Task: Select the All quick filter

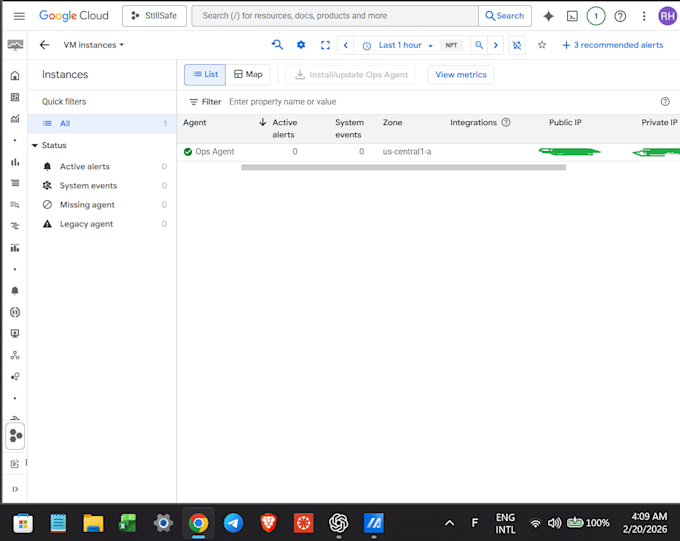Action: (x=102, y=124)
